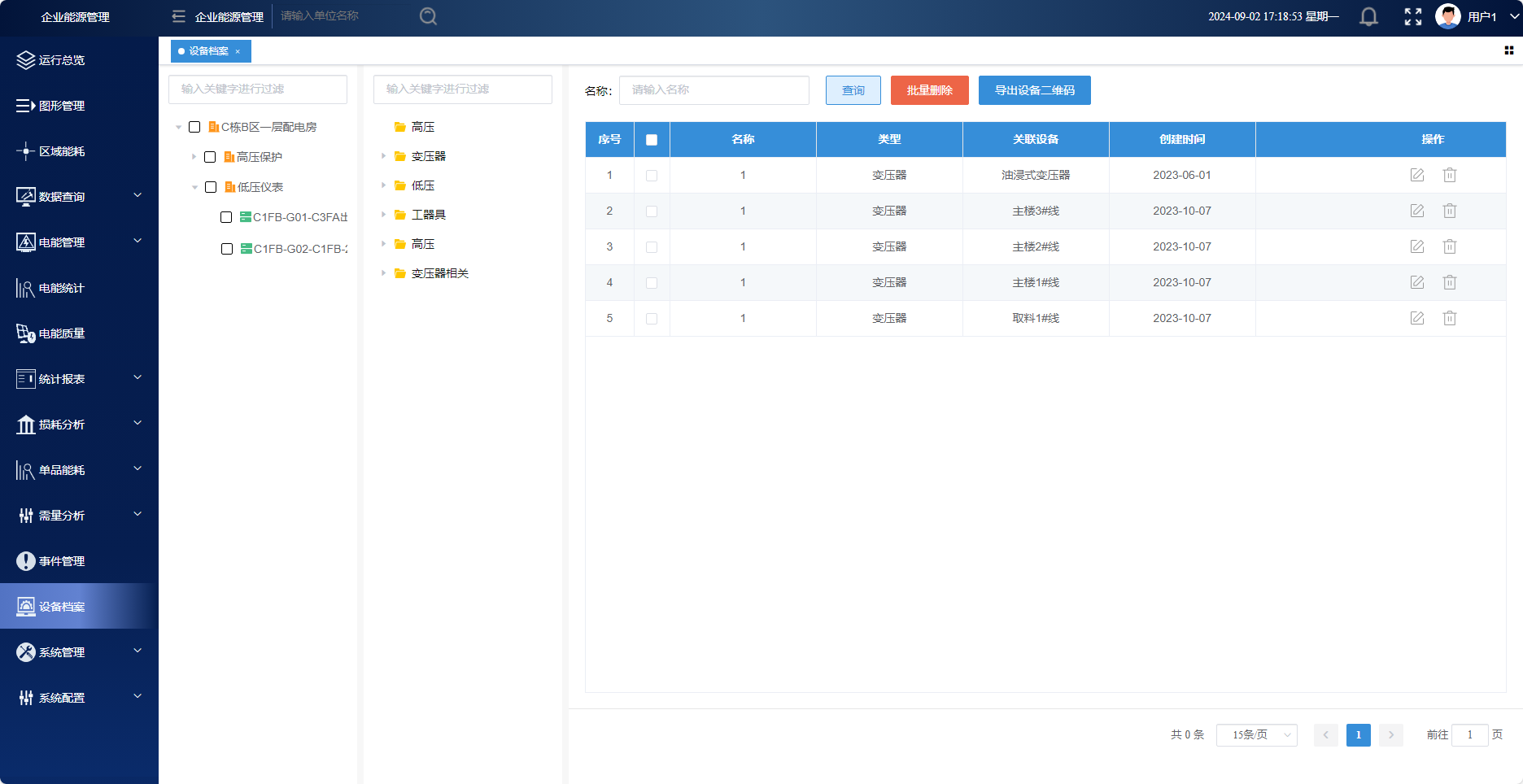Click the 导出设备二维码 button
Screen dimensions: 1523x784
[1034, 90]
